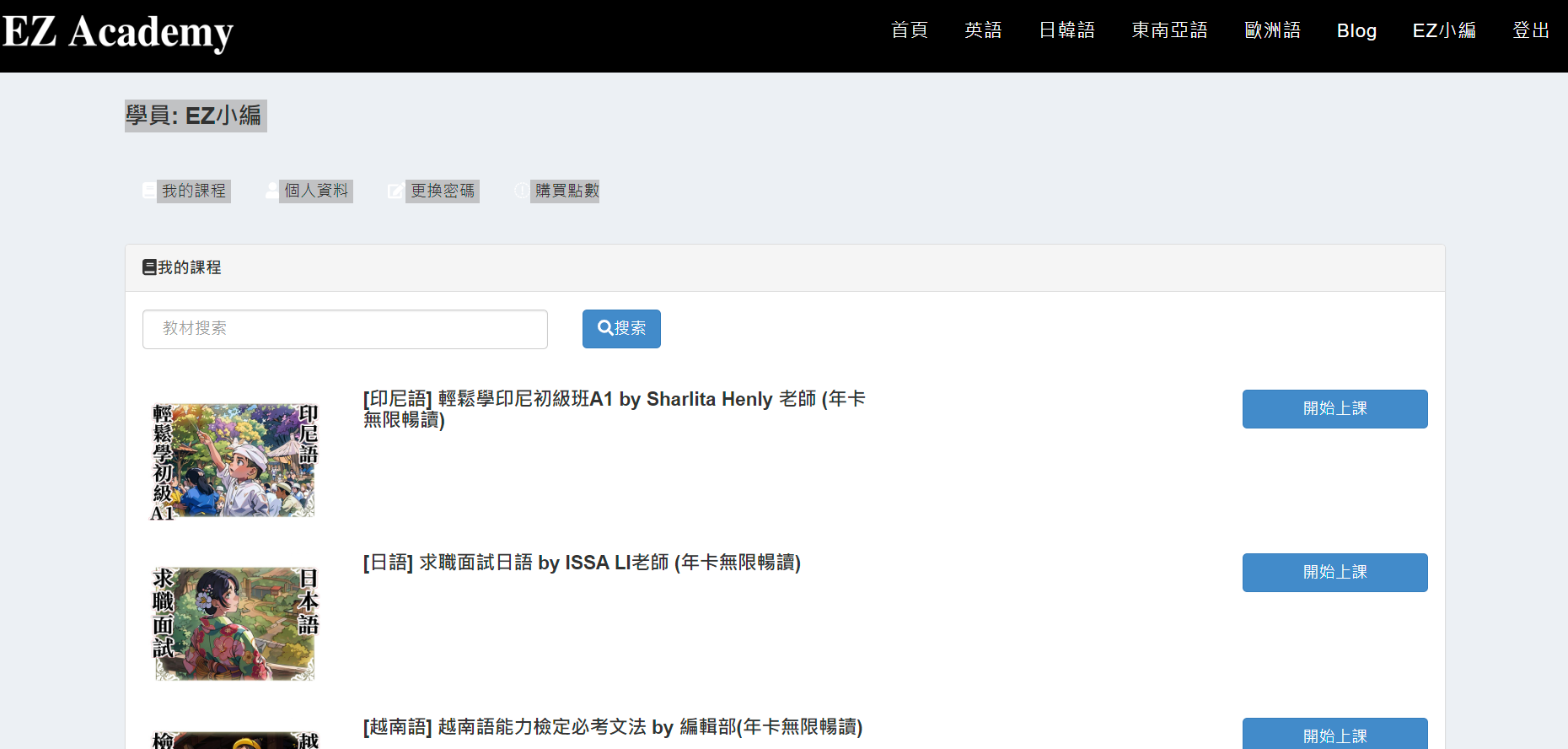Switch to the 個人資料 tab
The width and height of the screenshot is (1568, 749).
[x=315, y=191]
